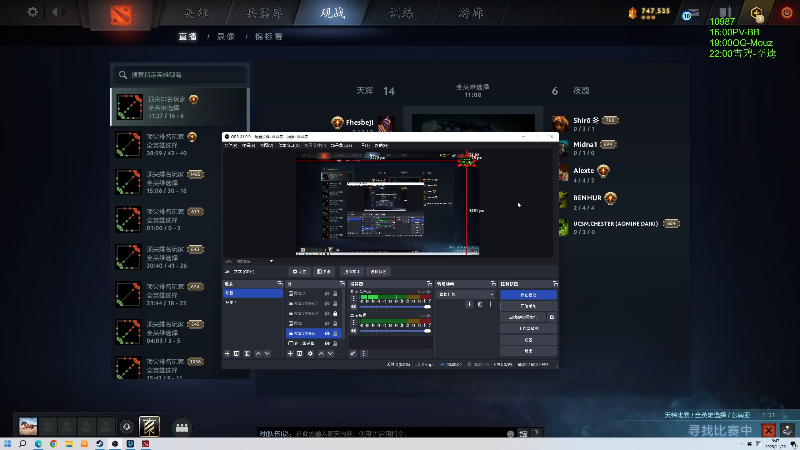Adjust the first mixer volume slider

tap(395, 307)
